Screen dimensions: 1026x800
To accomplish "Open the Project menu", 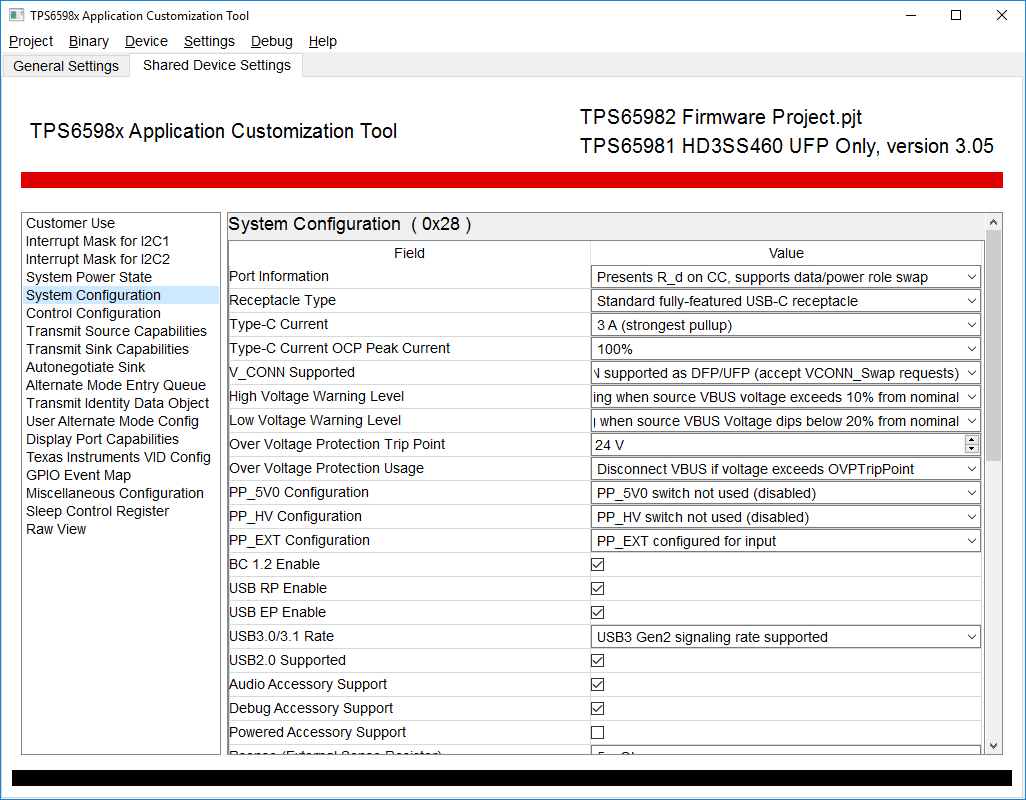I will (x=31, y=41).
